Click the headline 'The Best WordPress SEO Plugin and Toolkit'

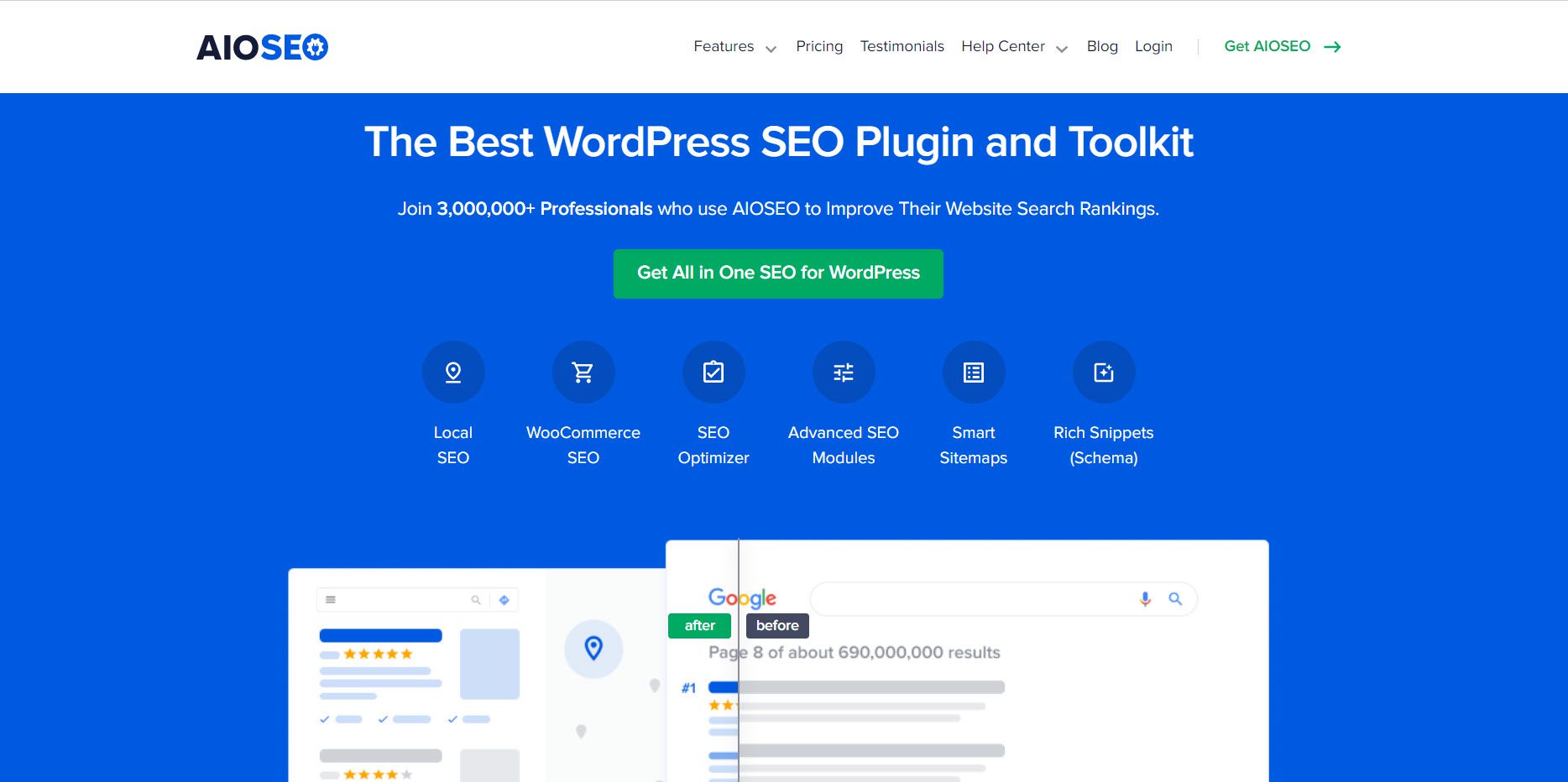[x=778, y=143]
